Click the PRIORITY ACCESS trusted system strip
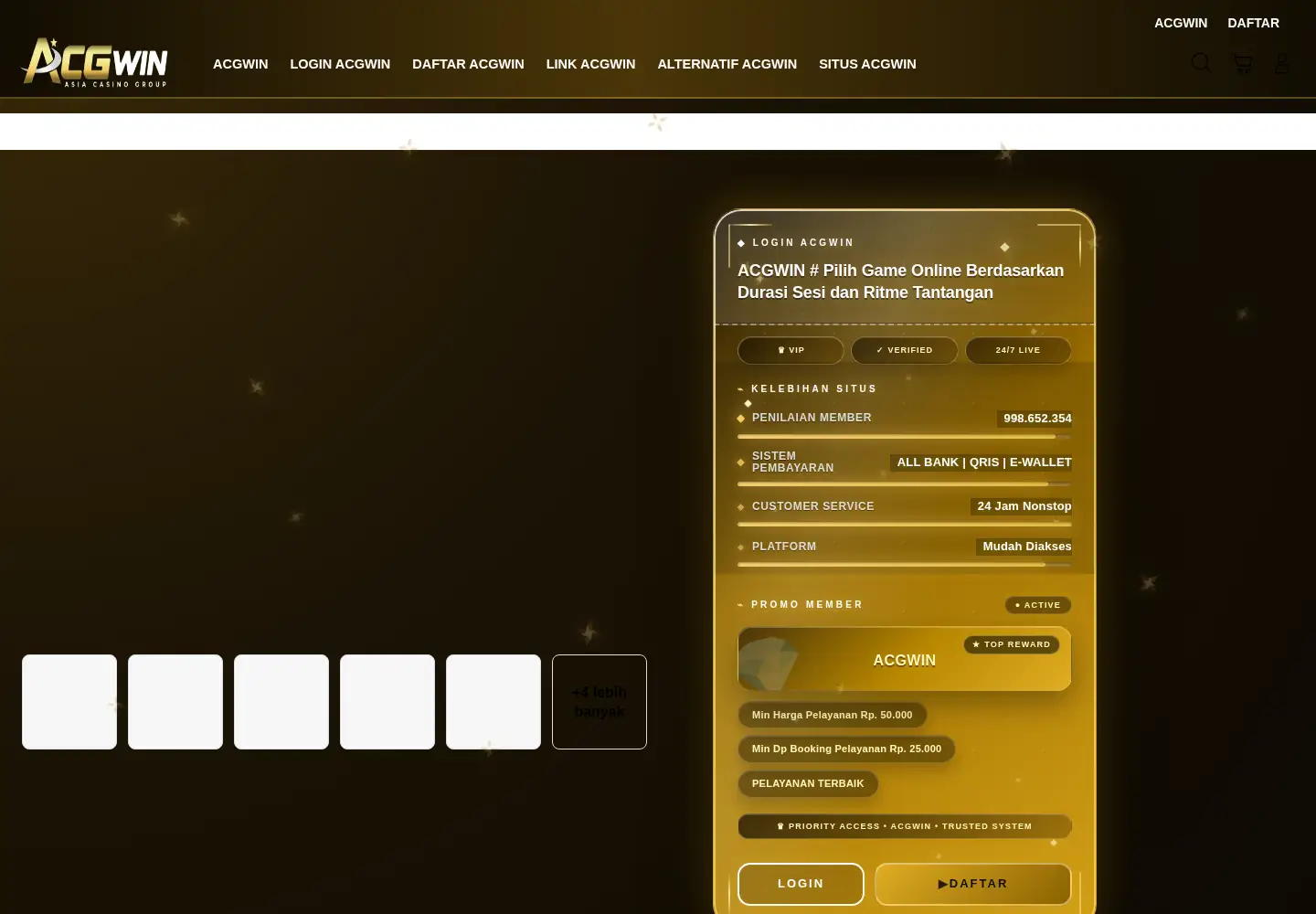The image size is (1316, 914). (904, 826)
